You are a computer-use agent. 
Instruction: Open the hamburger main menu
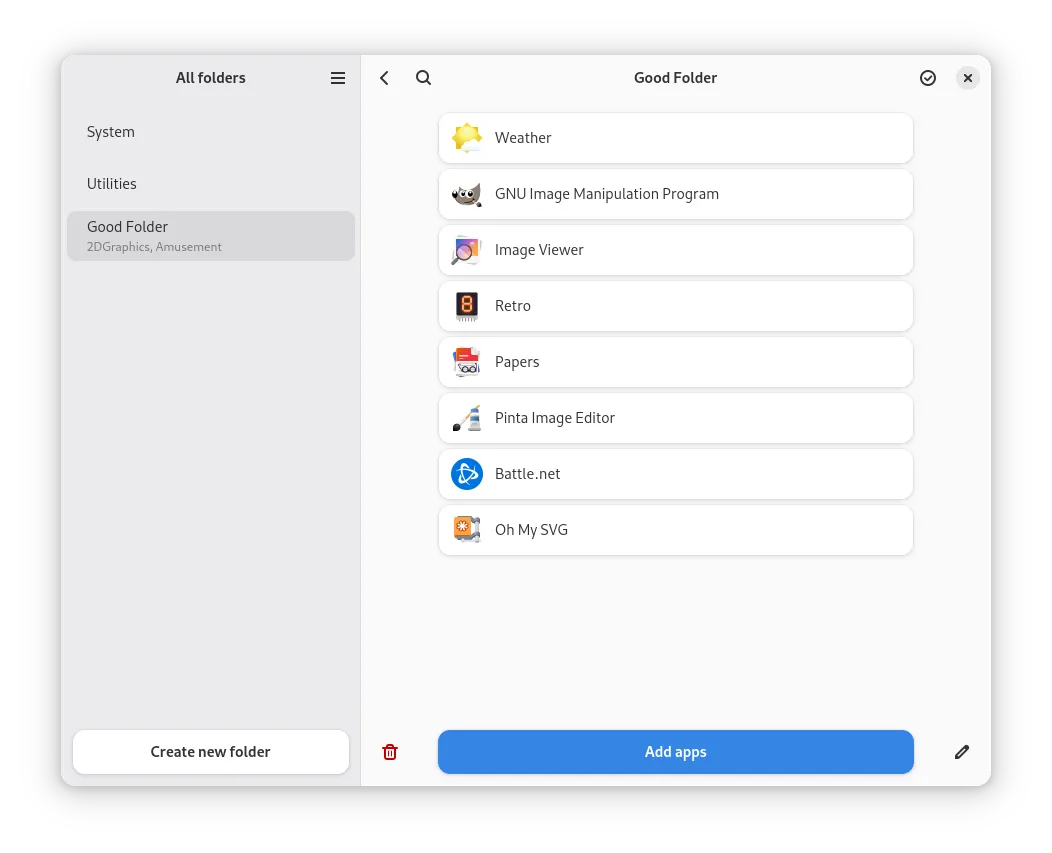coord(338,78)
